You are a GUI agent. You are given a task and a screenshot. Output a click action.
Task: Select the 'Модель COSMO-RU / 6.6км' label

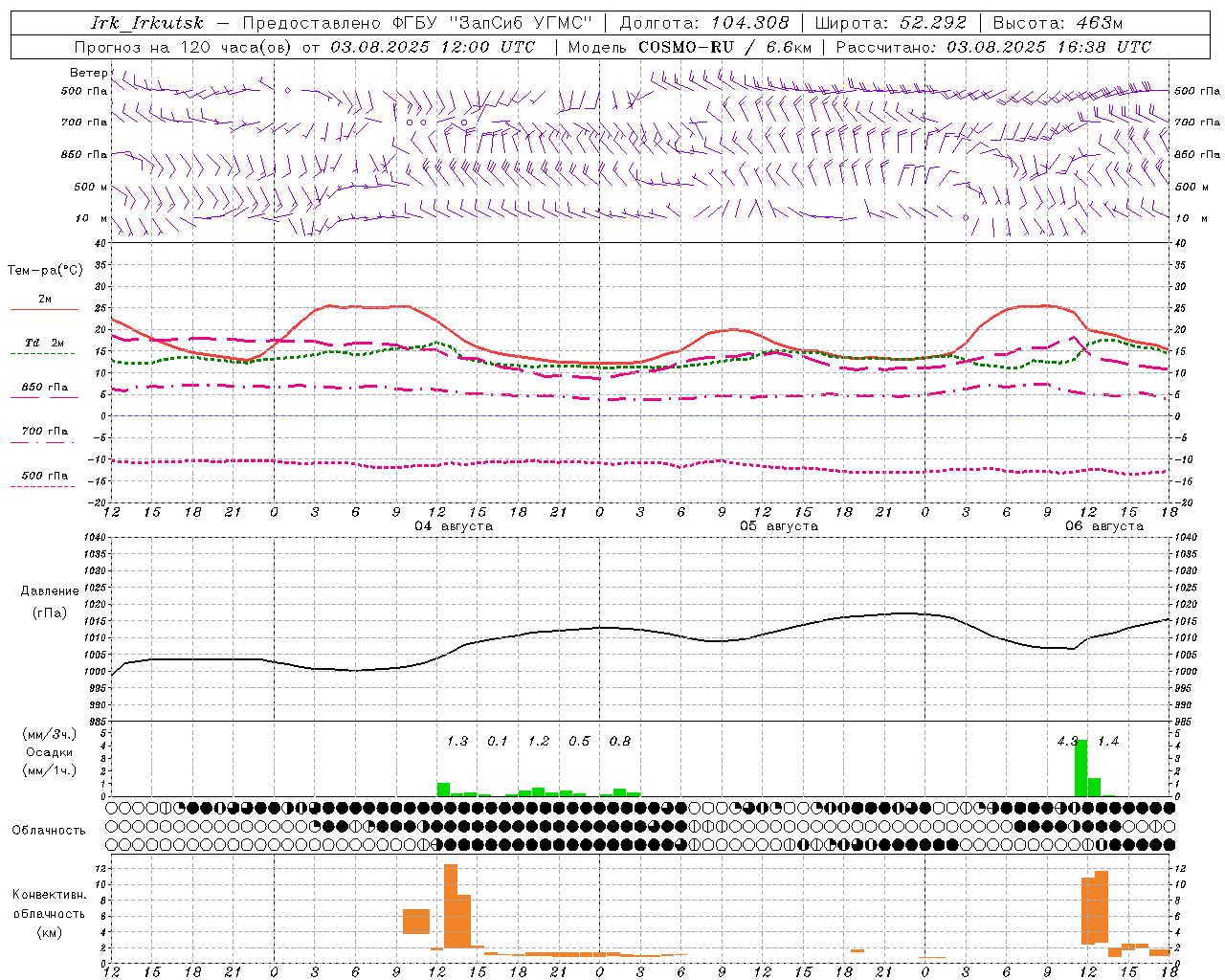(x=690, y=47)
